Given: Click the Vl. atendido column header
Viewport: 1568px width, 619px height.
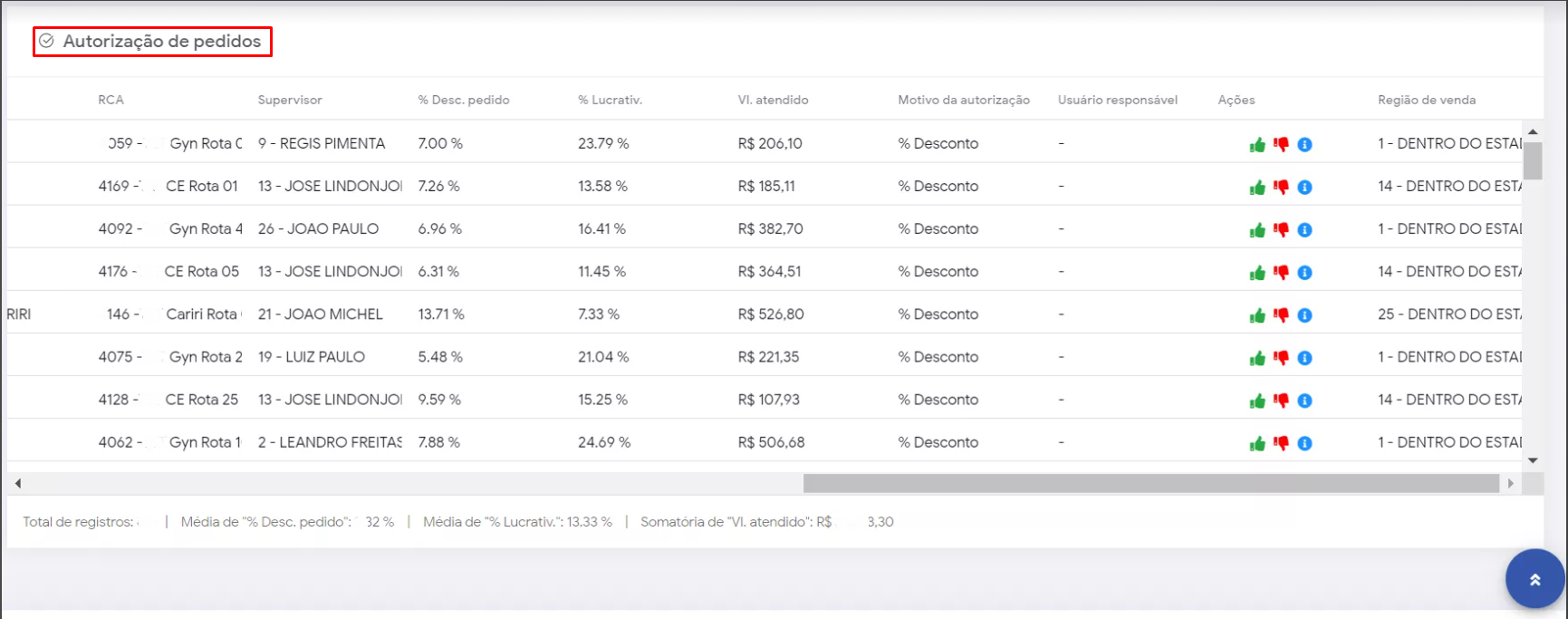Looking at the screenshot, I should point(773,100).
